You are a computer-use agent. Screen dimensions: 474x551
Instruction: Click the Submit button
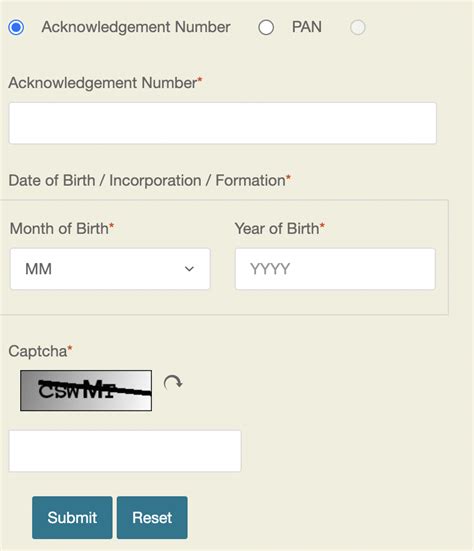click(72, 517)
